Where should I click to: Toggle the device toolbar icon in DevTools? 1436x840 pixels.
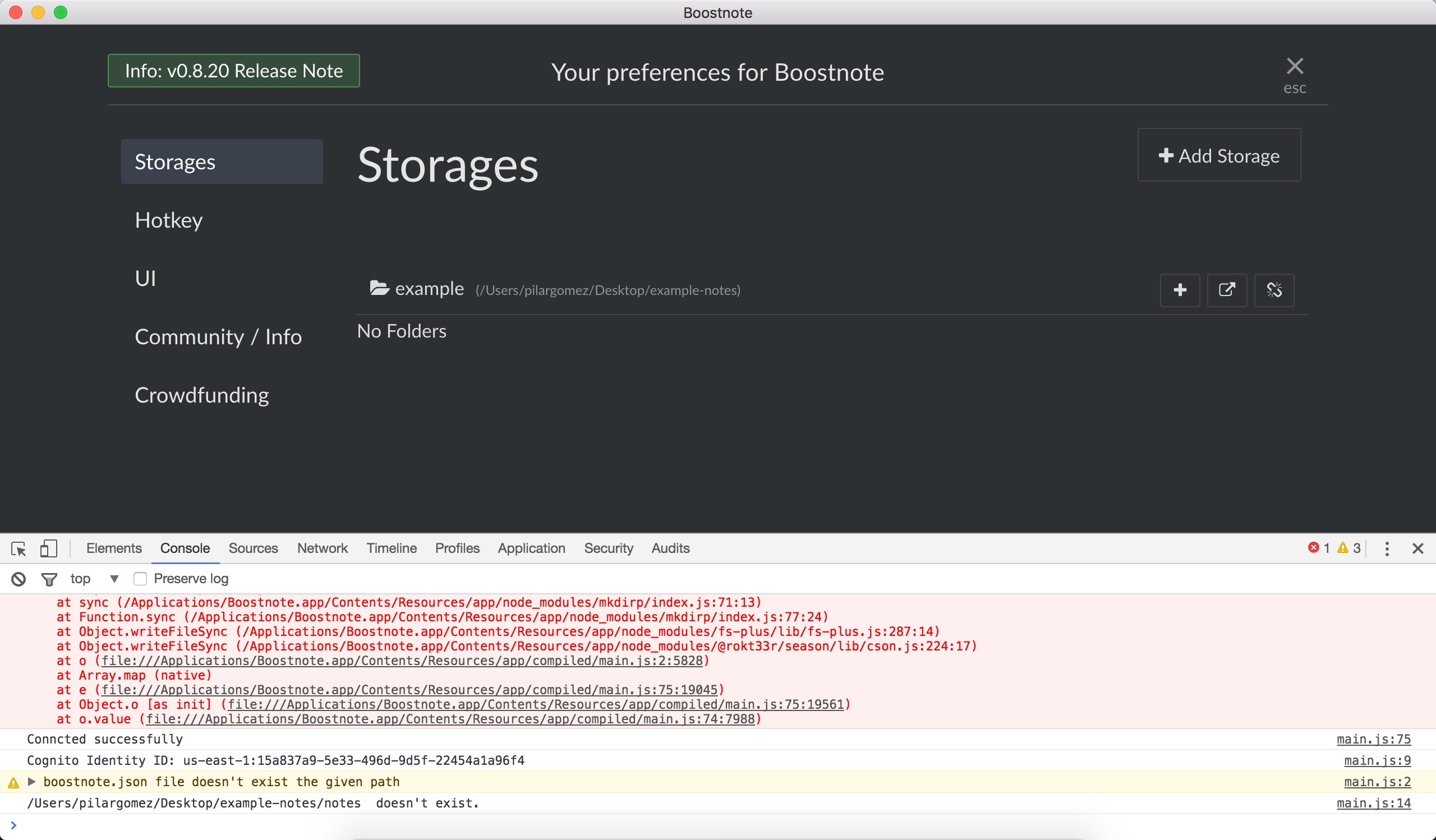pyautogui.click(x=48, y=548)
